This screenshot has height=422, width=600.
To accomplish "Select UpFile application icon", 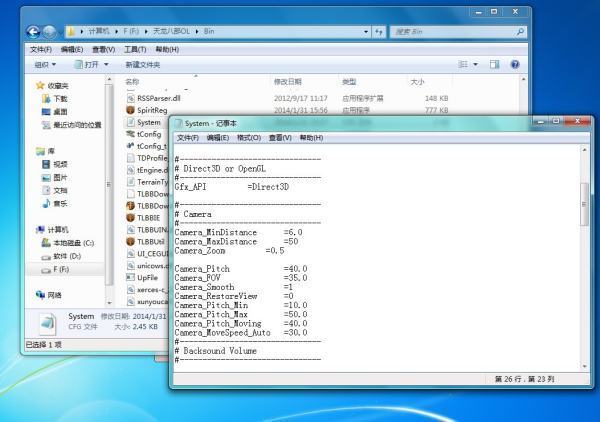I will pyautogui.click(x=130, y=277).
